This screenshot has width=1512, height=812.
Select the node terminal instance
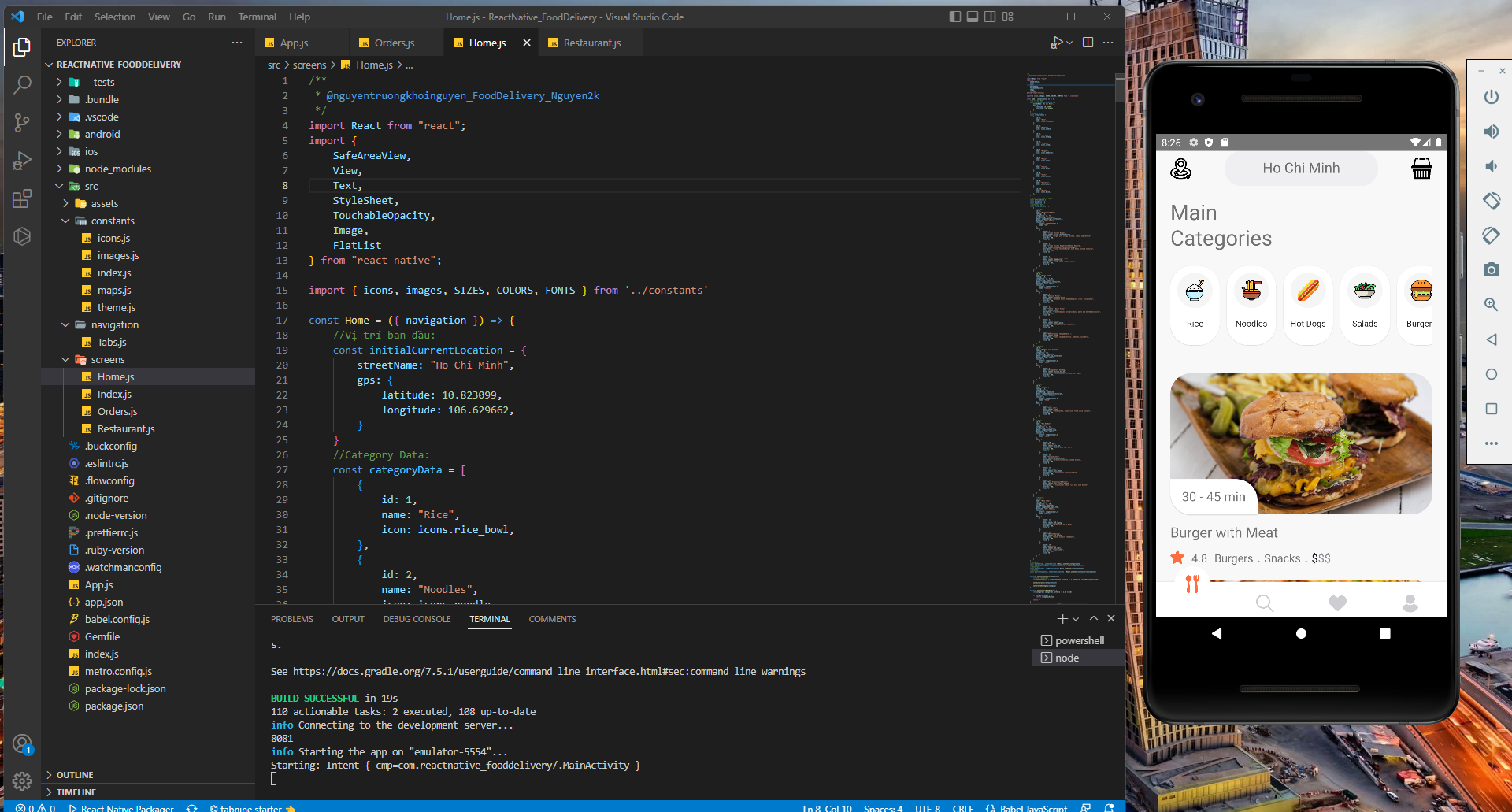point(1067,658)
